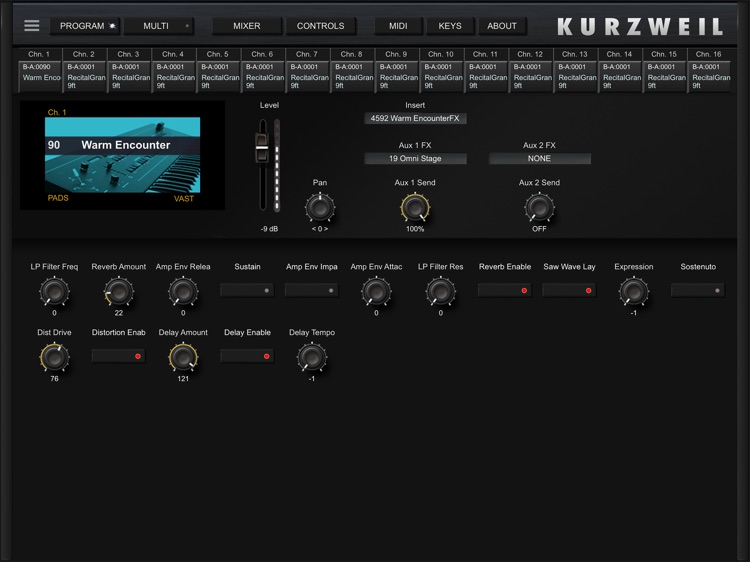Click the Aux 2 Send knob

point(539,208)
